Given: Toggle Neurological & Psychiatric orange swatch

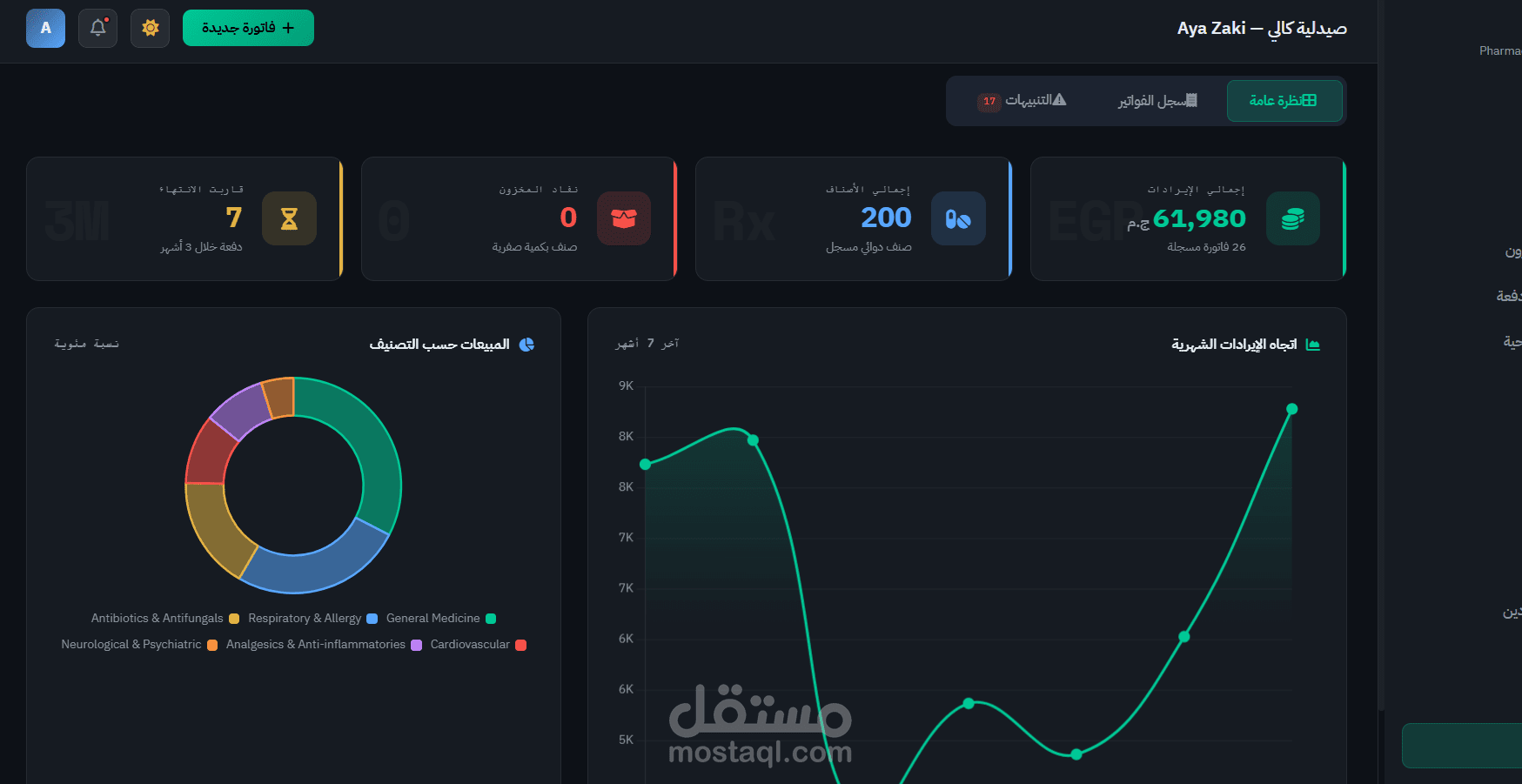Looking at the screenshot, I should pyautogui.click(x=212, y=645).
